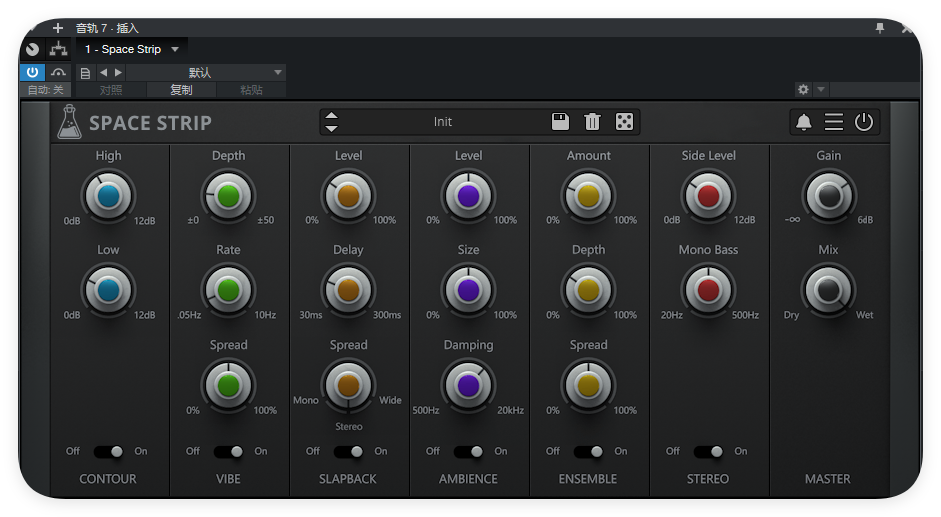Viewport: 941px width, 517px height.
Task: Click the plus icon to add an insert
Action: click(x=58, y=28)
